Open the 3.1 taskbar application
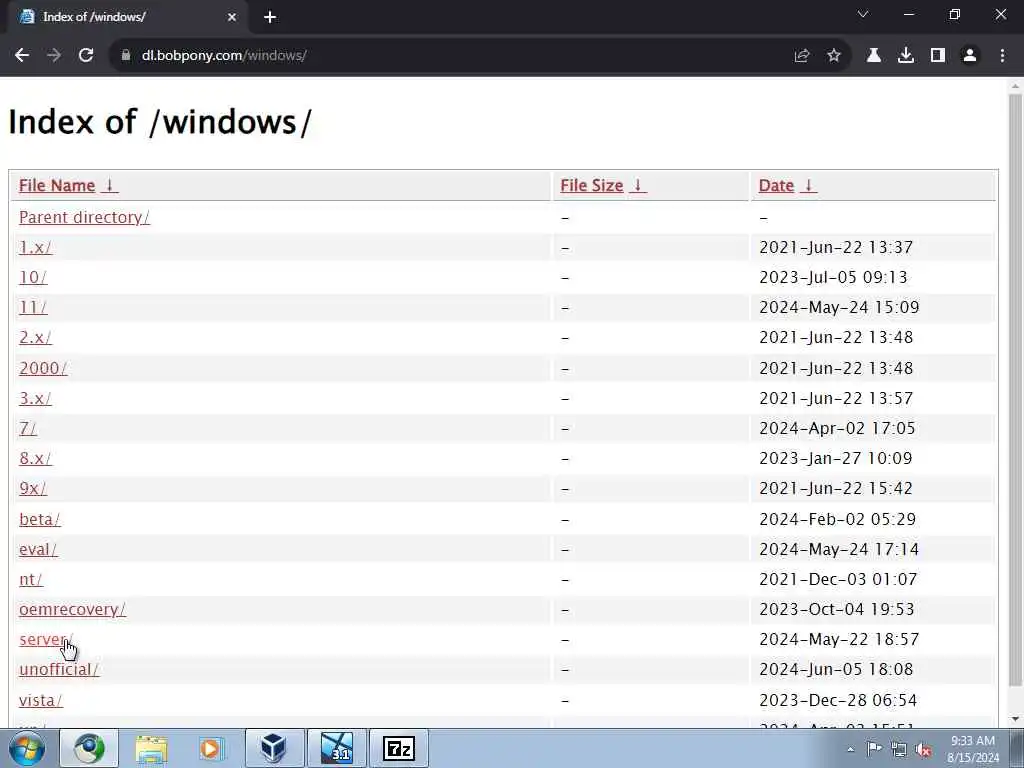The image size is (1024, 768). coord(337,748)
